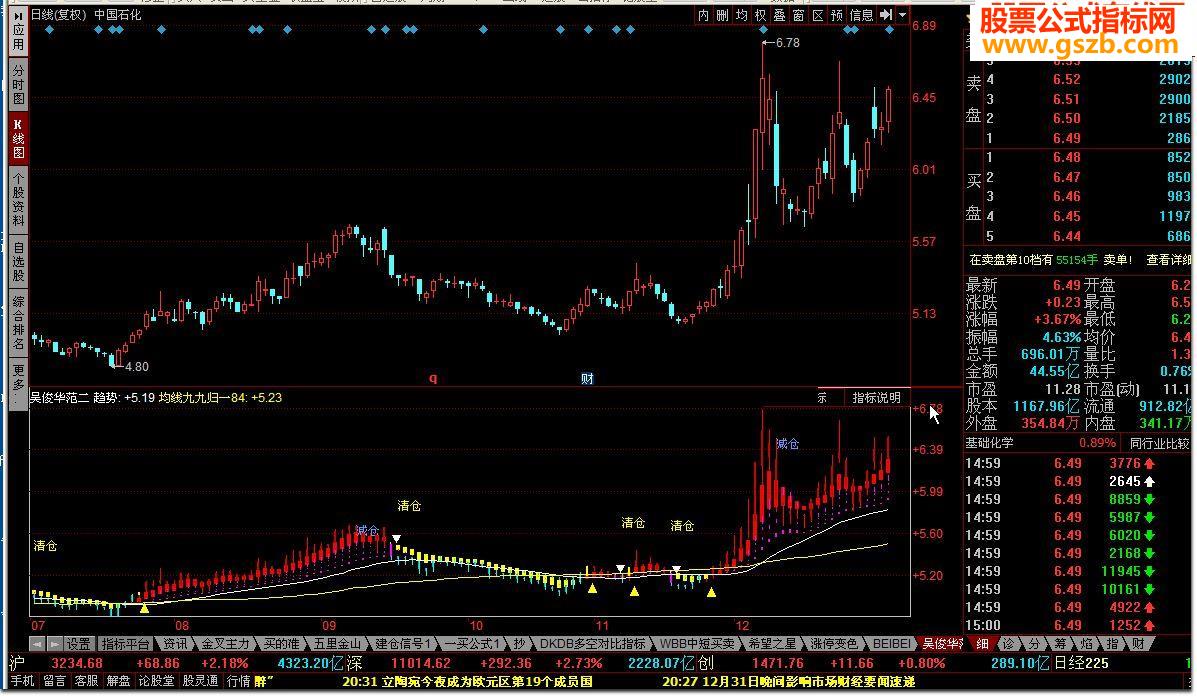Select the 买的准 indicator tab
Viewport: 1197px width, 696px height.
[x=282, y=644]
